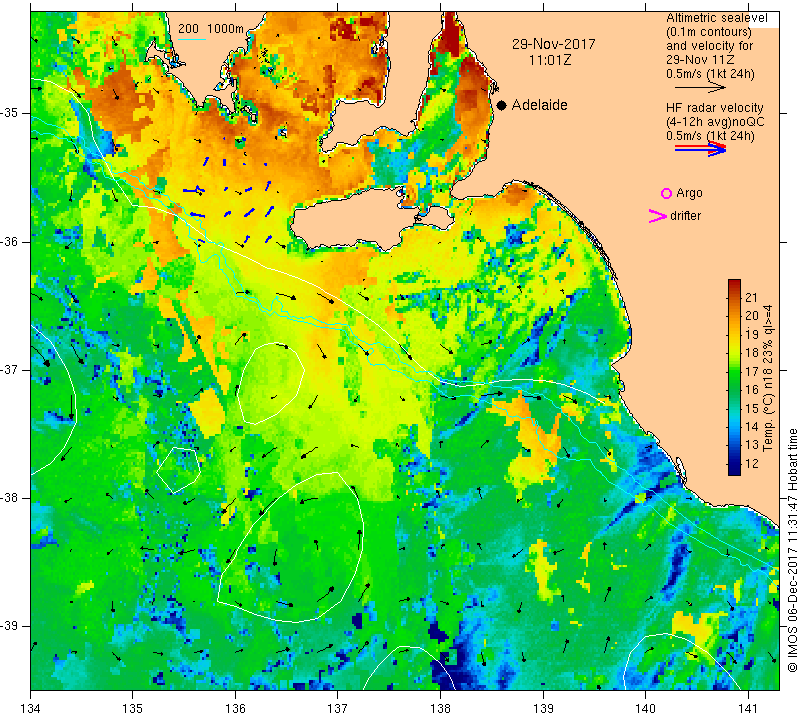This screenshot has width=800, height=720.
Task: Click the '135' longitude axis label
Action: pos(133,708)
